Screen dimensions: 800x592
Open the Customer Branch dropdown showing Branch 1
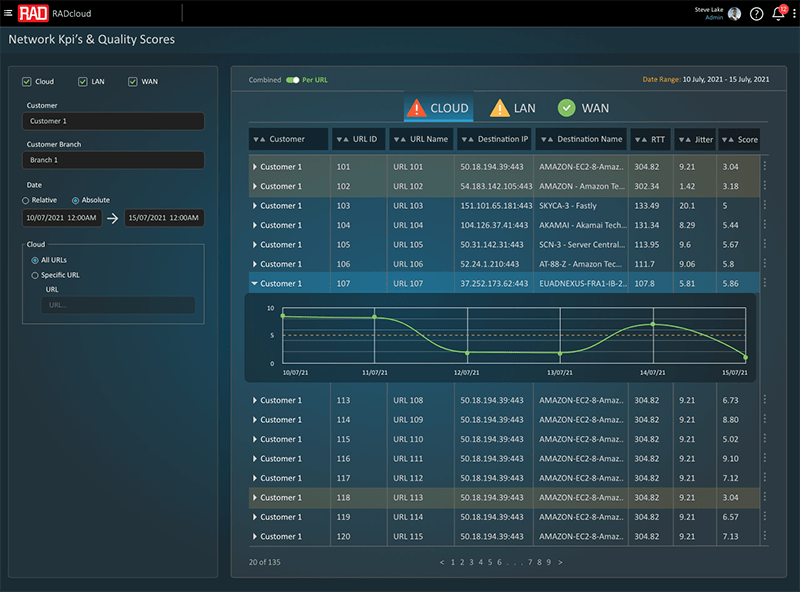[x=113, y=160]
